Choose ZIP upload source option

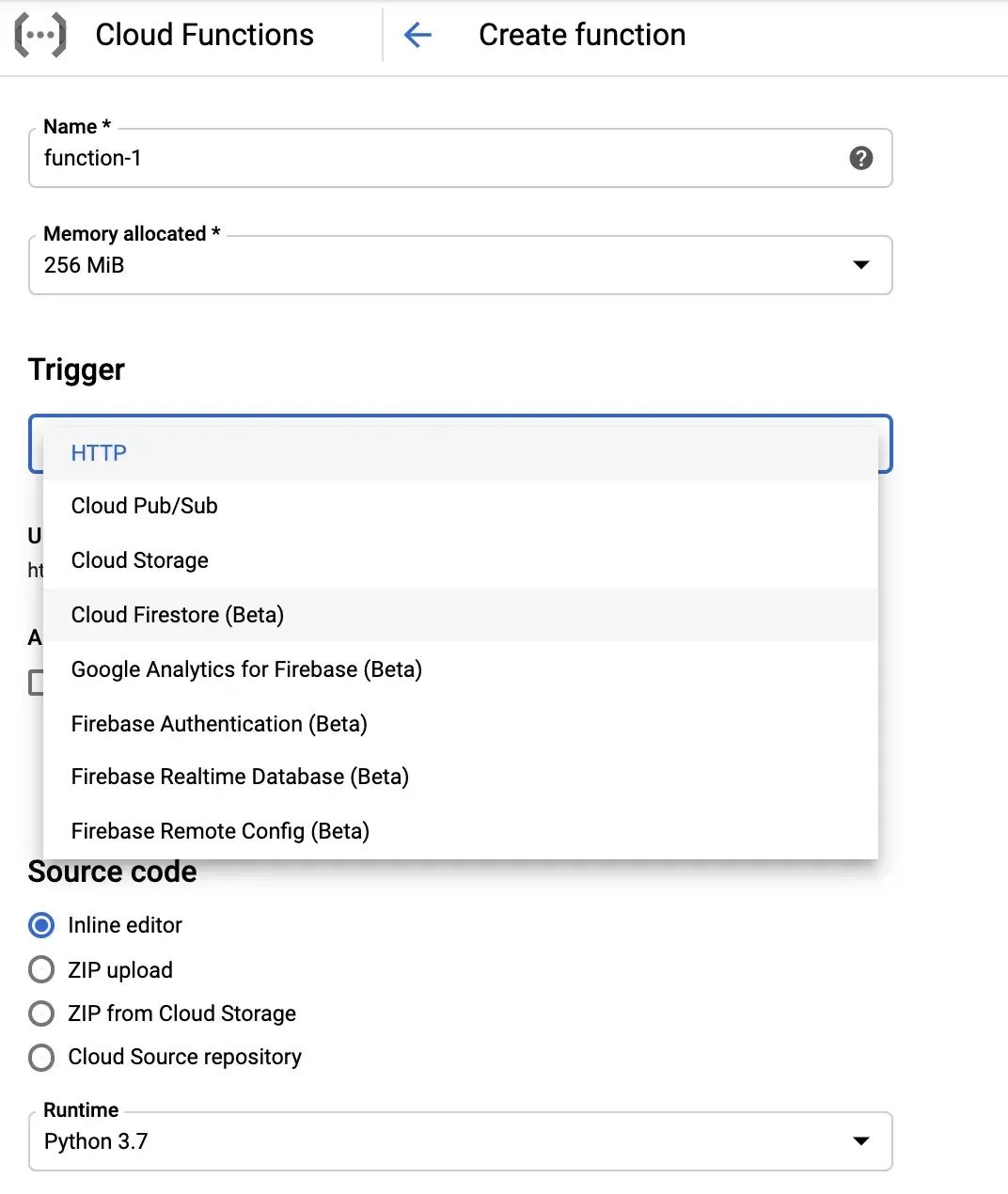41,969
